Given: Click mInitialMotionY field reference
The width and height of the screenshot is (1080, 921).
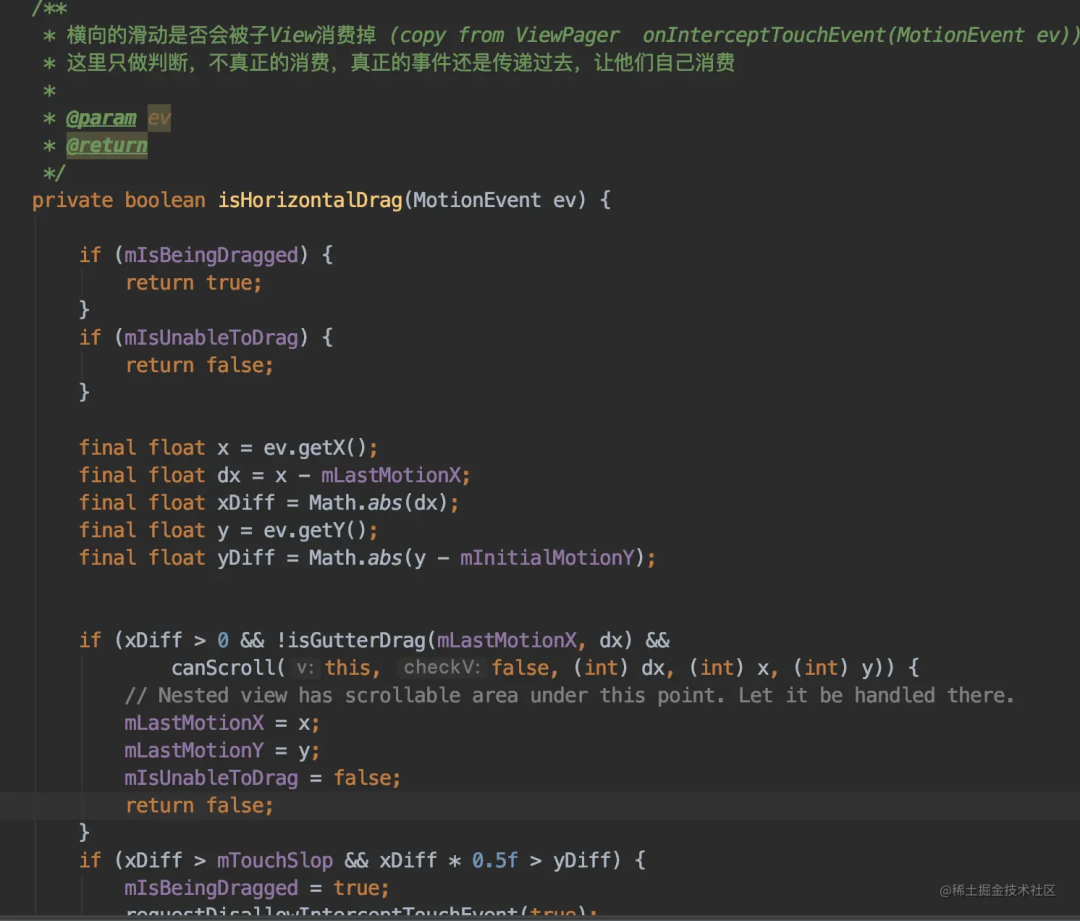Looking at the screenshot, I should point(547,558).
